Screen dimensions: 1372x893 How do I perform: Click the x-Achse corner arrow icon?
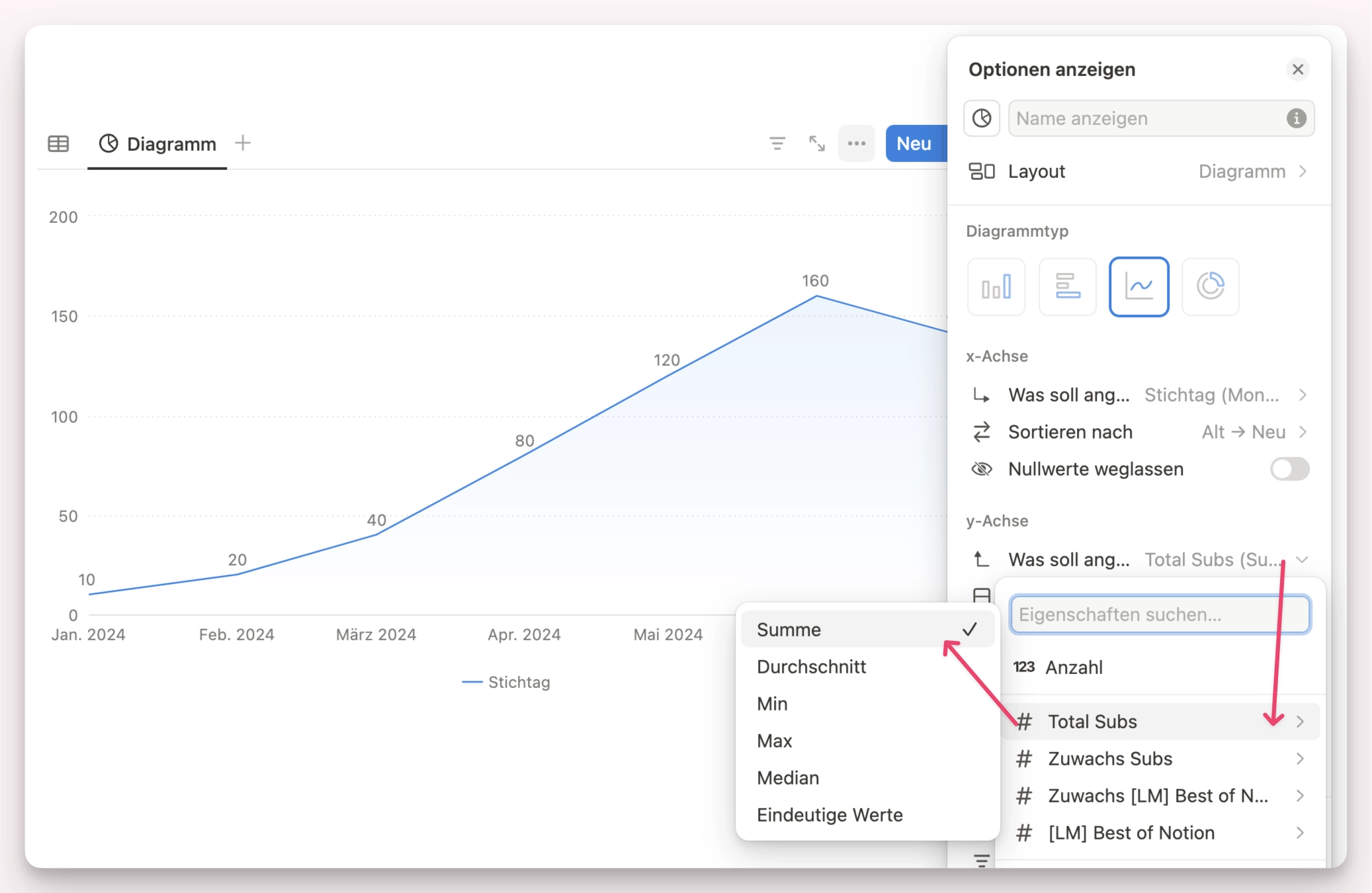[982, 395]
